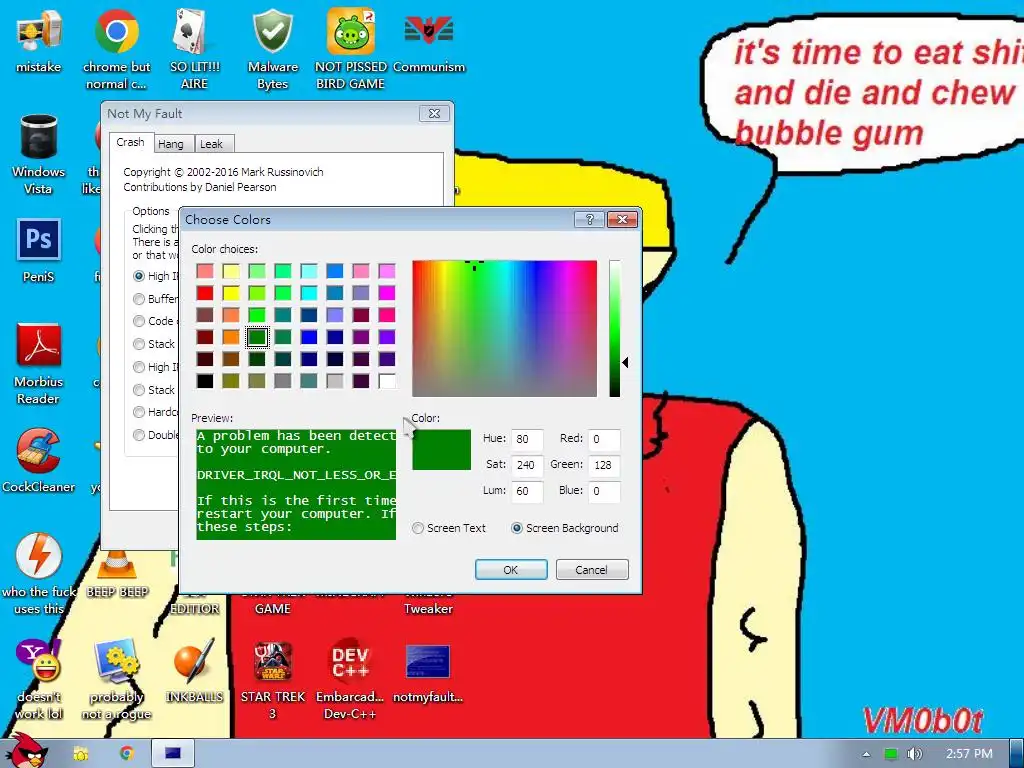1024x768 pixels.
Task: Click the Choose Colors help question button
Action: (x=589, y=219)
